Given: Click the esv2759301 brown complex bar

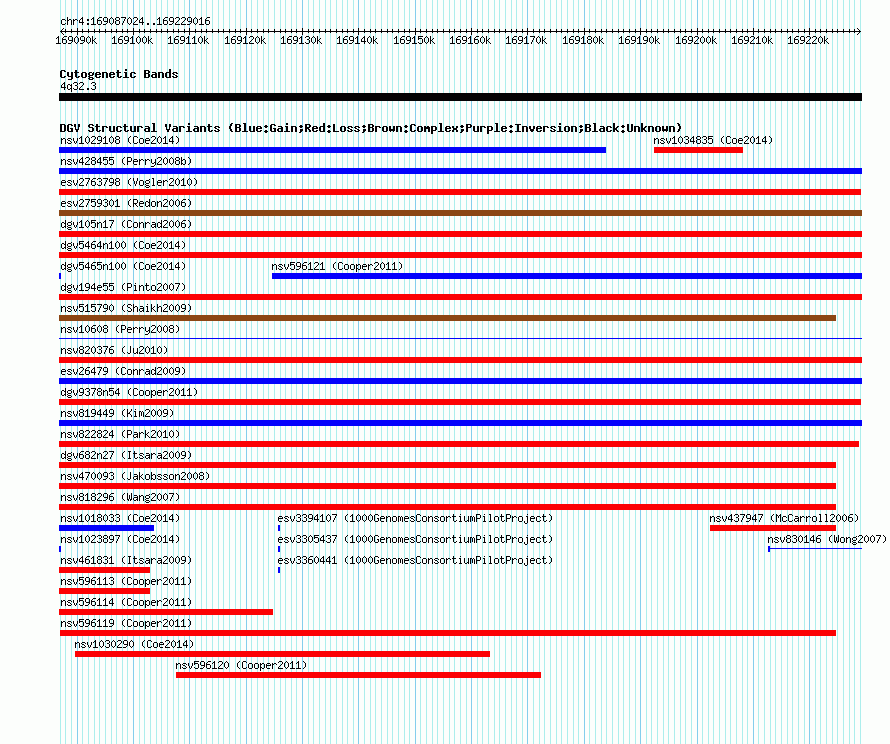Looking at the screenshot, I should [460, 213].
